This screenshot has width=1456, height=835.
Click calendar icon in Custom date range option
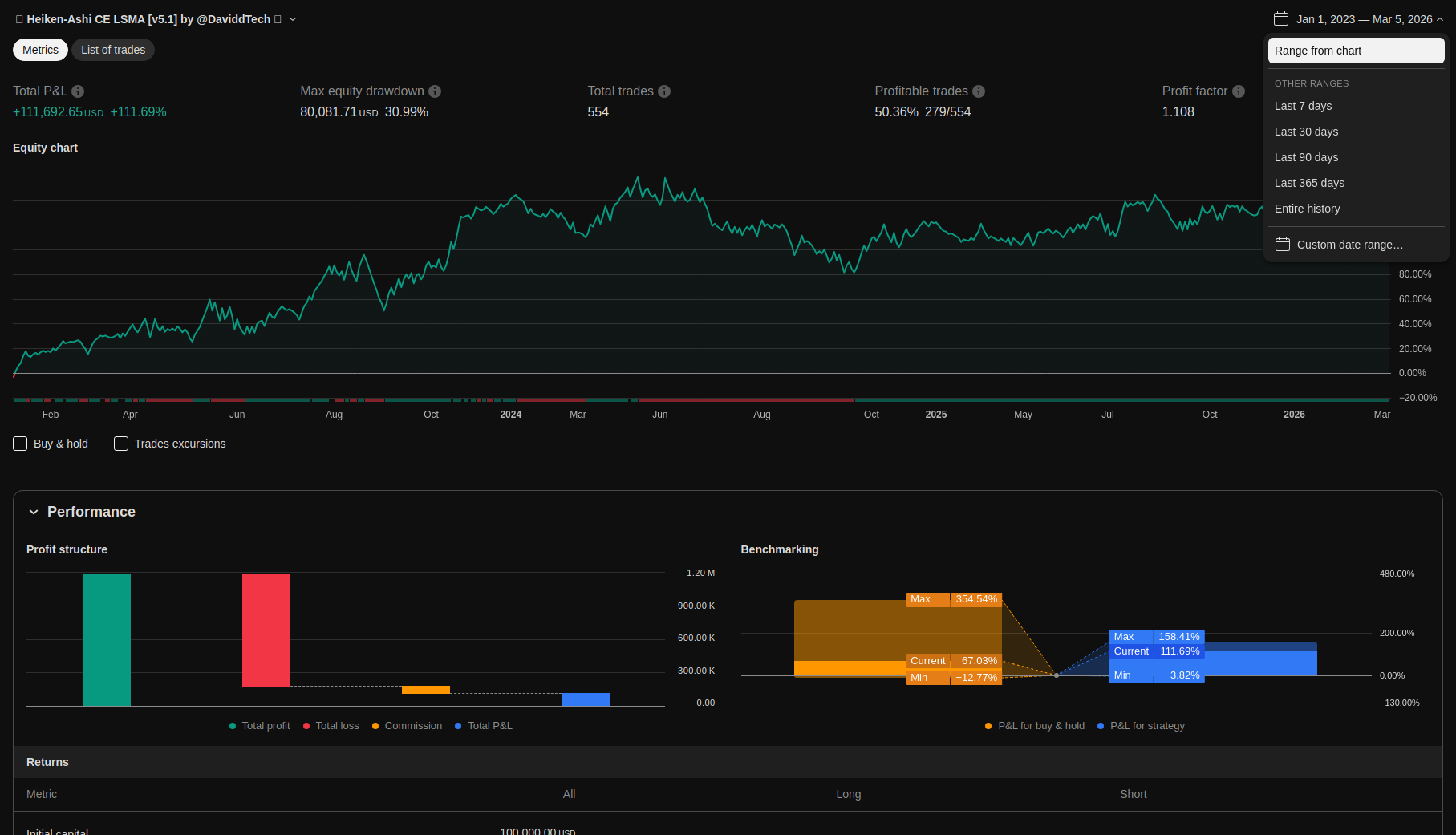tap(1283, 245)
